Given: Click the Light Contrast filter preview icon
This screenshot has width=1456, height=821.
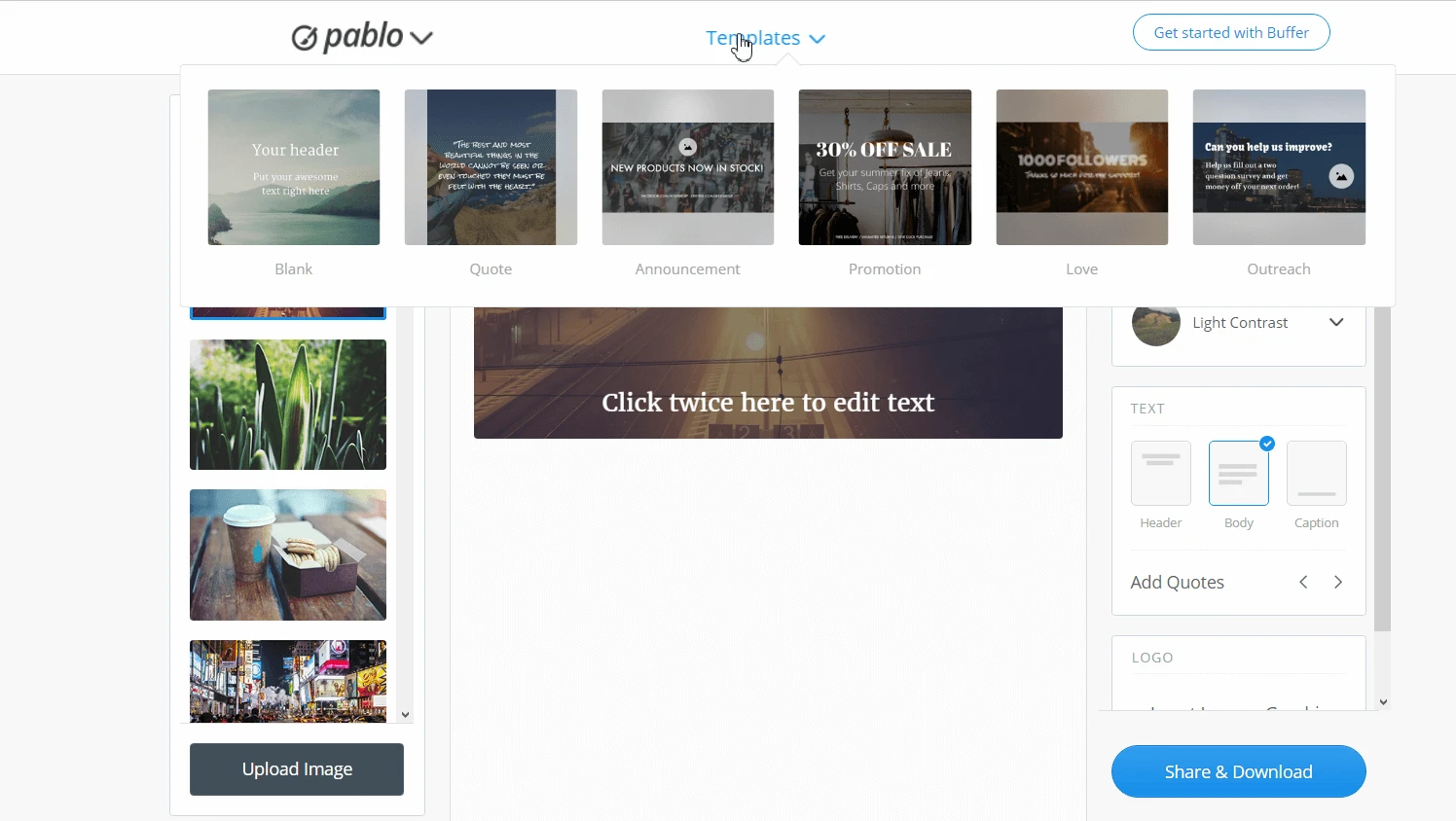Looking at the screenshot, I should click(x=1156, y=323).
